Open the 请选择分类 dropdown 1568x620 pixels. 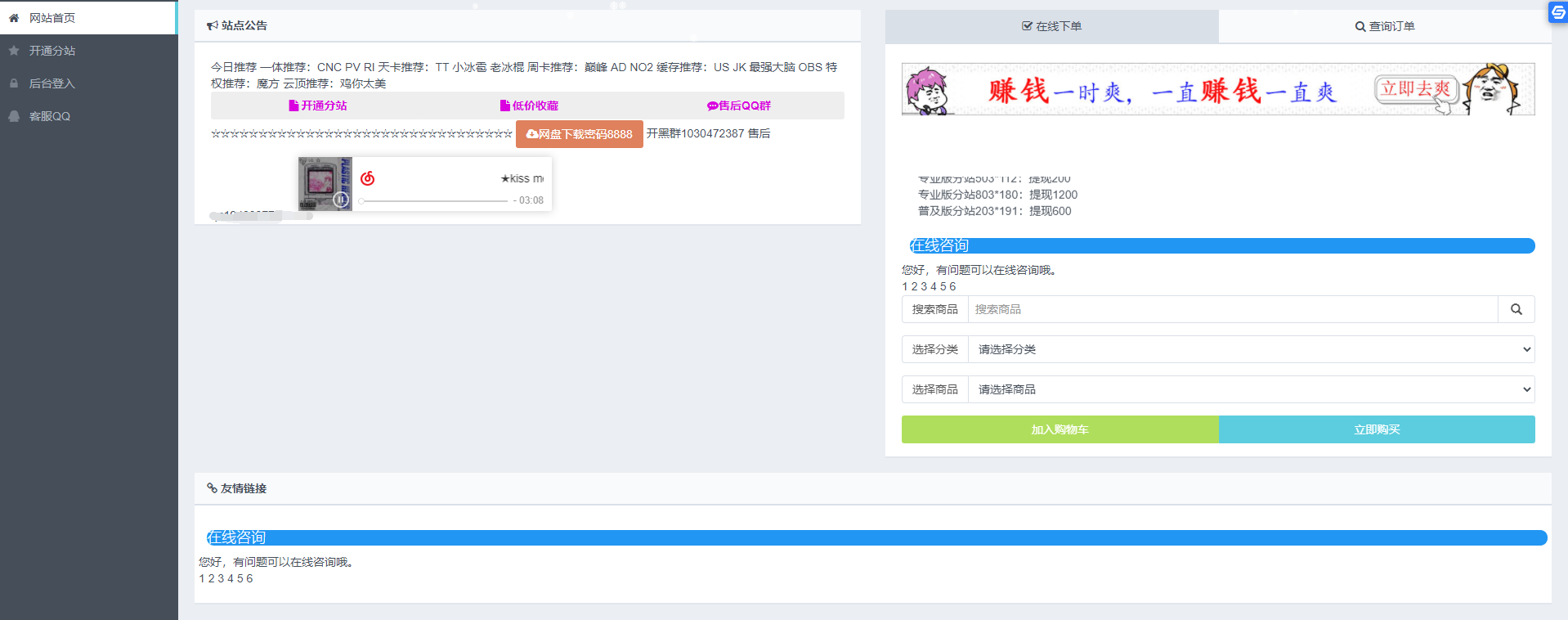click(1252, 349)
